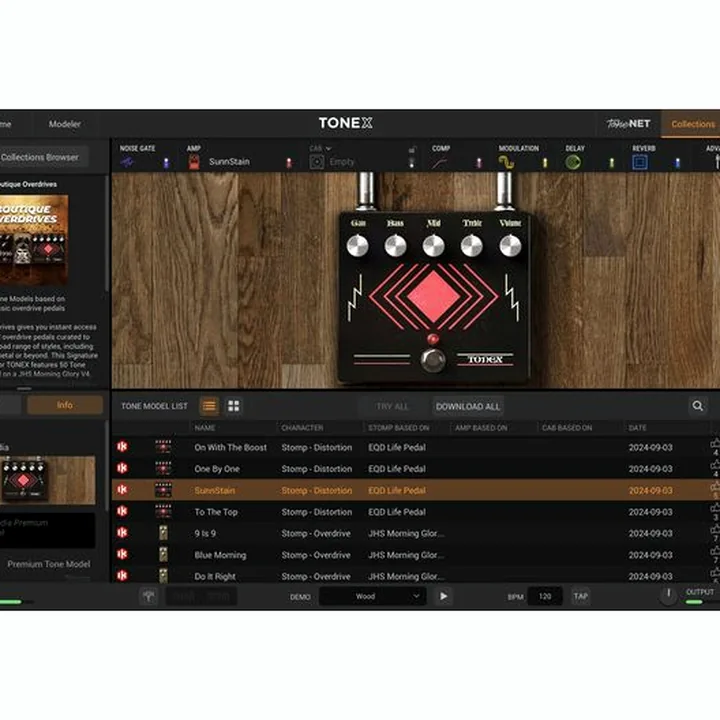The image size is (720, 720).
Task: Open the tone model search icon
Action: (x=698, y=406)
